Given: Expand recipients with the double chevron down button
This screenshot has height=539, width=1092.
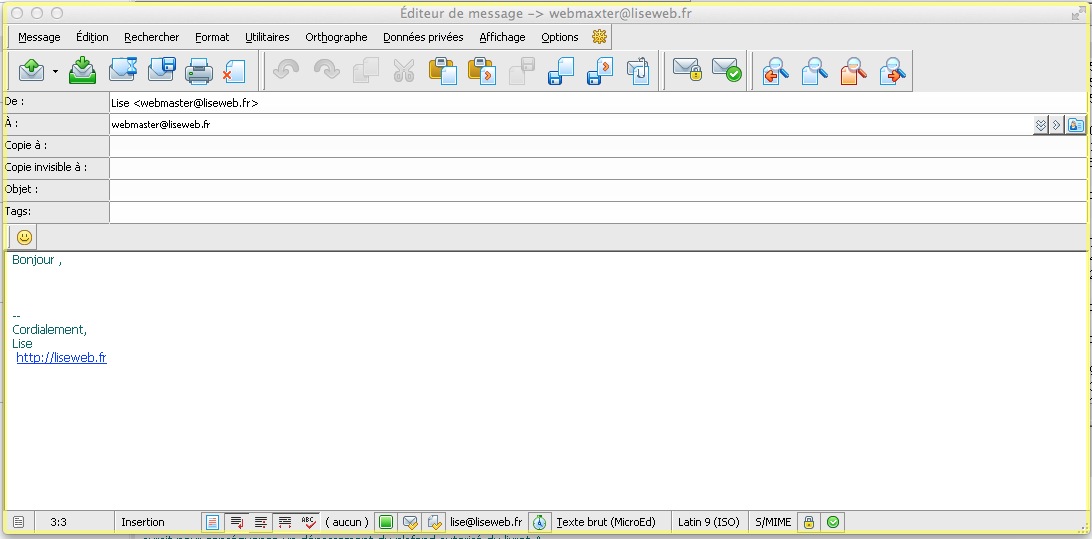Looking at the screenshot, I should pyautogui.click(x=1040, y=125).
